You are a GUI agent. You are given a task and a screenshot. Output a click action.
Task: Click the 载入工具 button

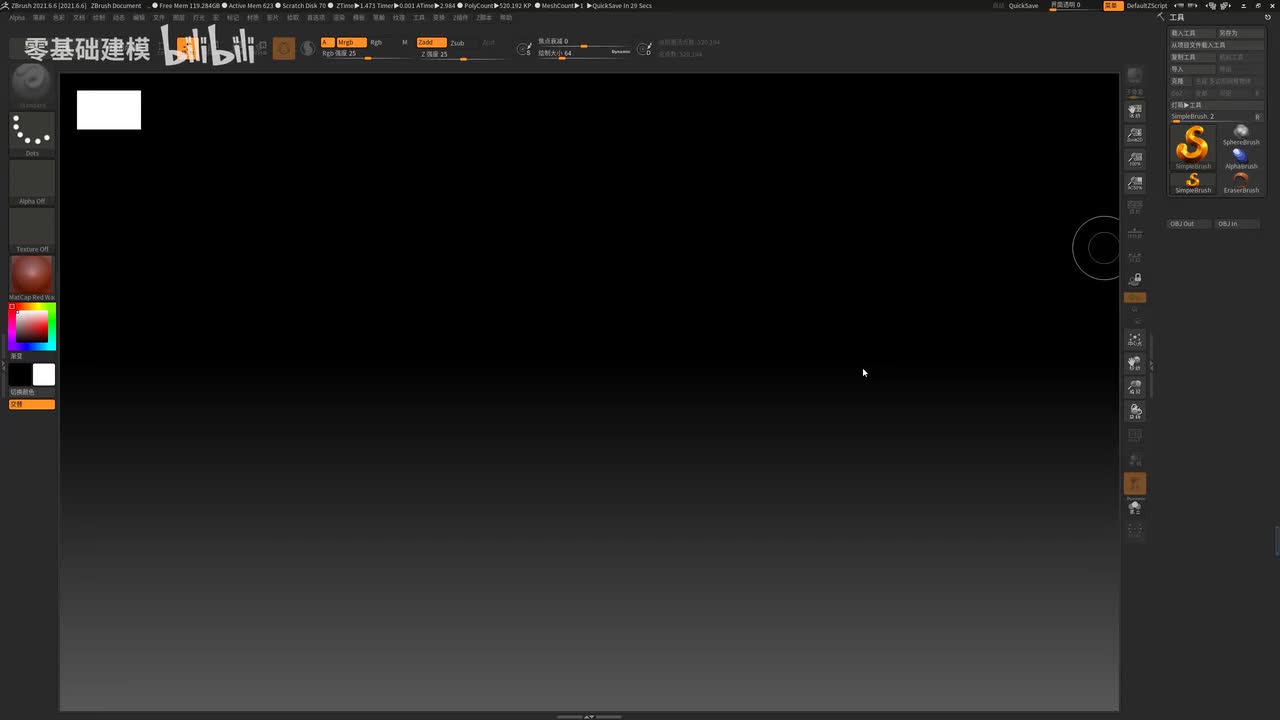[1192, 33]
